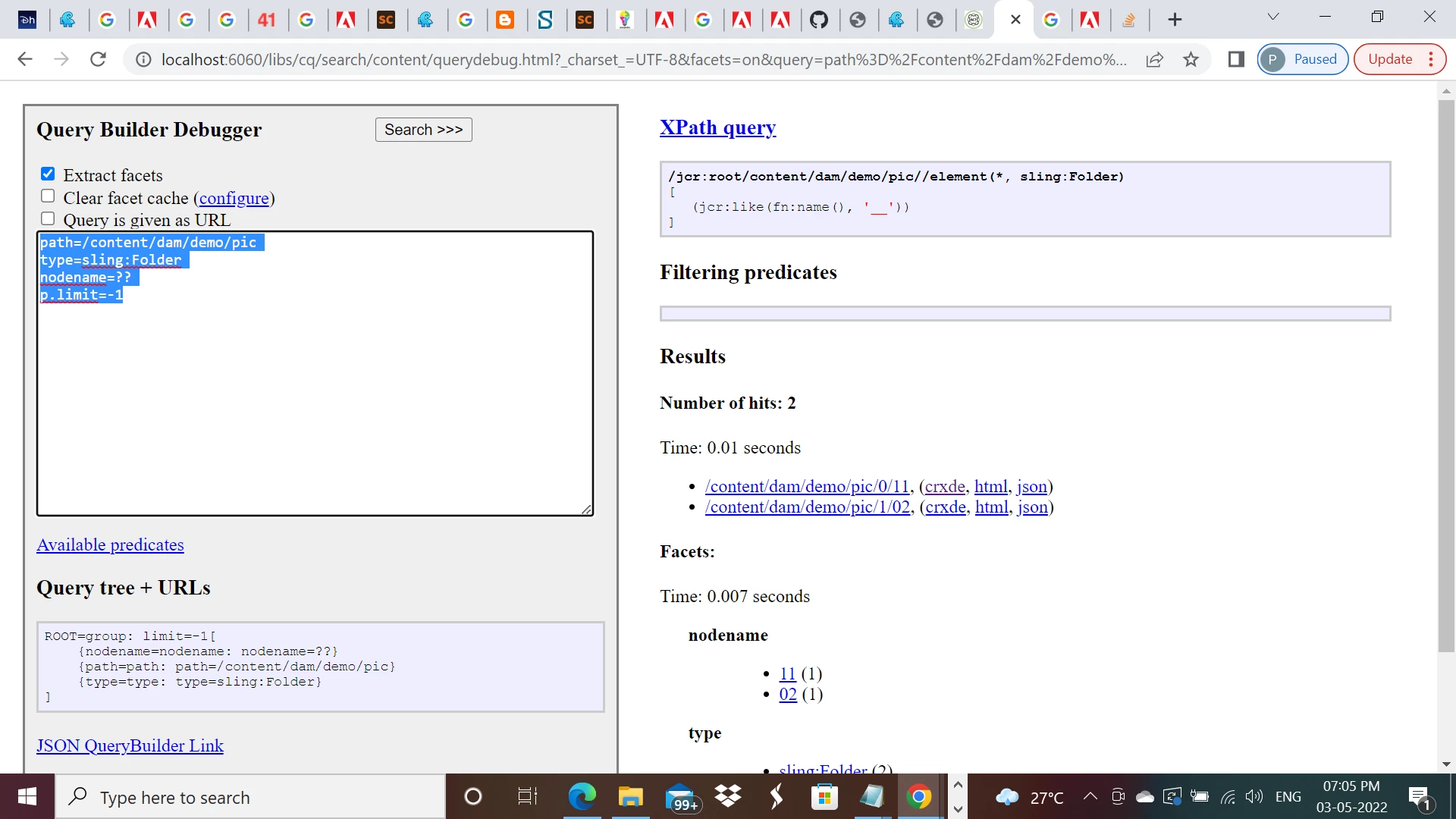Enable Clear facet cache checkbox
Image resolution: width=1456 pixels, height=819 pixels.
click(x=48, y=196)
